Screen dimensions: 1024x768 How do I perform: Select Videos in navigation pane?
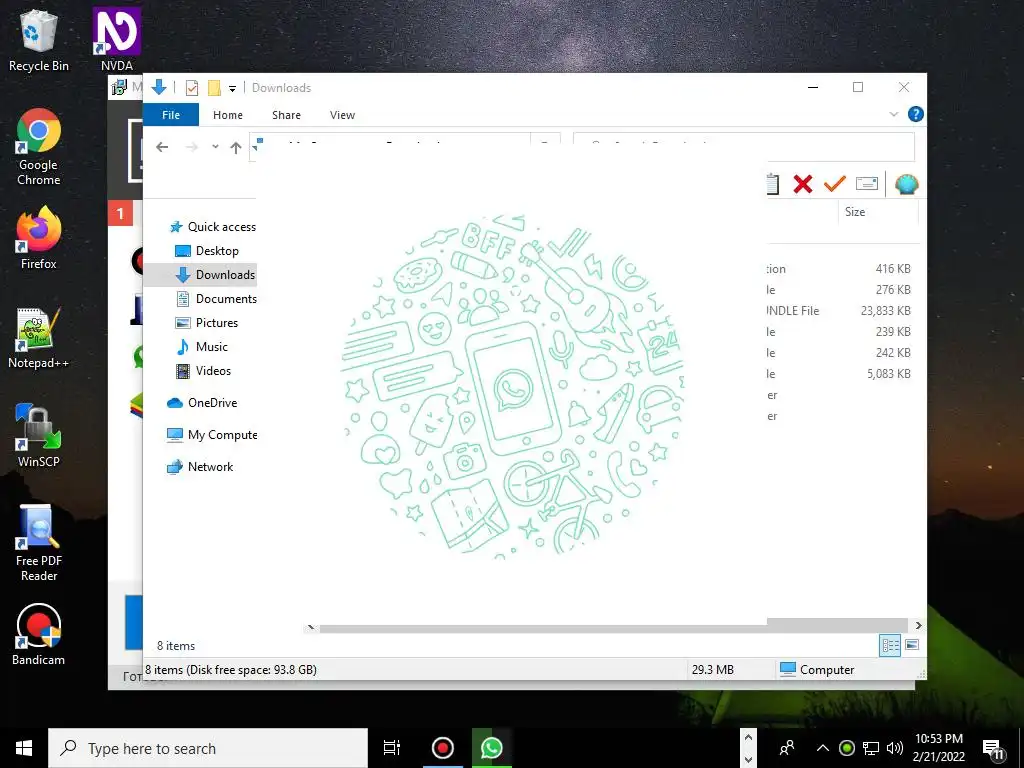click(x=204, y=371)
